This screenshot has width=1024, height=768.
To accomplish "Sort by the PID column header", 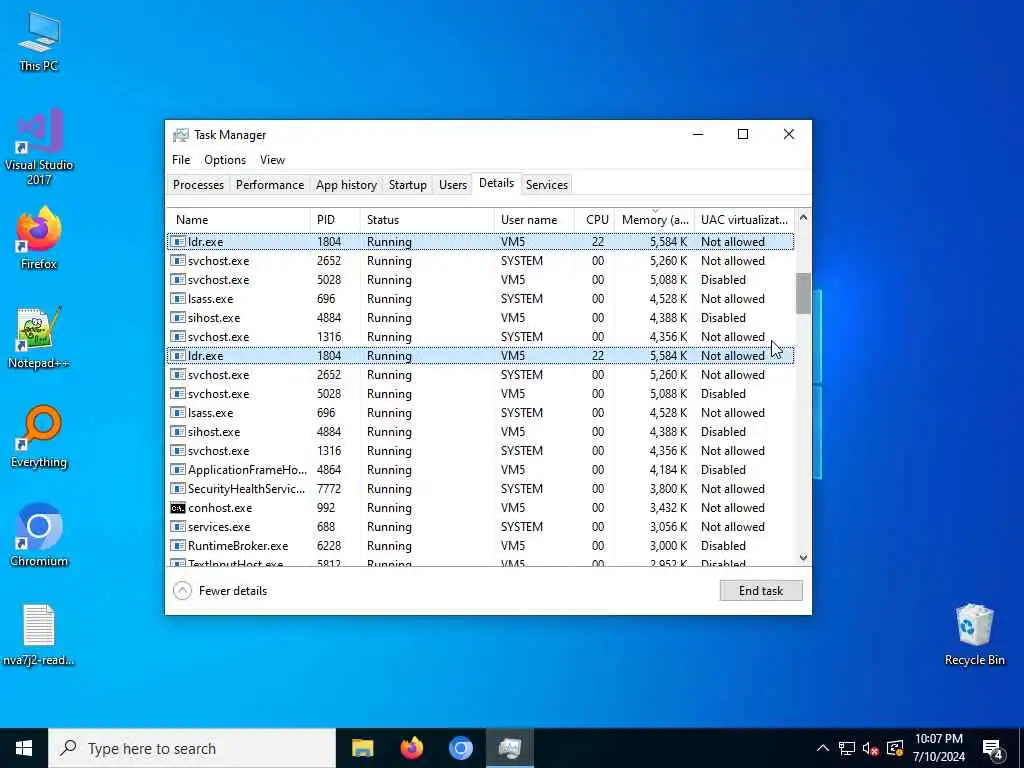I will [335, 220].
